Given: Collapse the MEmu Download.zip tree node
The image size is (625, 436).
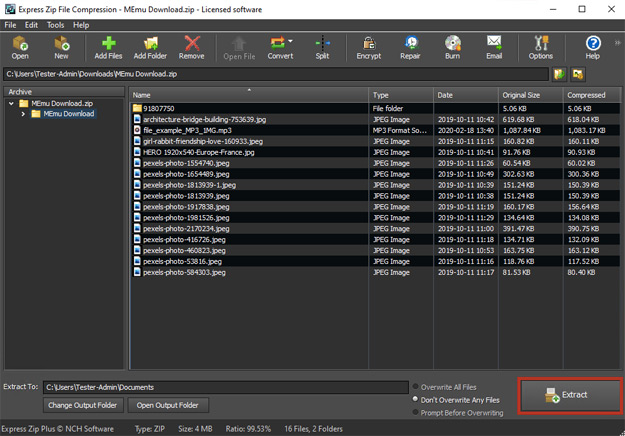Looking at the screenshot, I should pyautogui.click(x=11, y=104).
